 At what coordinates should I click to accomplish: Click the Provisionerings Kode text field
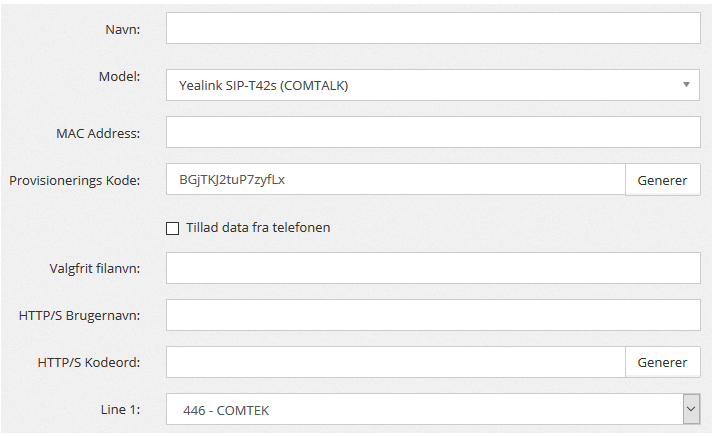click(x=395, y=180)
